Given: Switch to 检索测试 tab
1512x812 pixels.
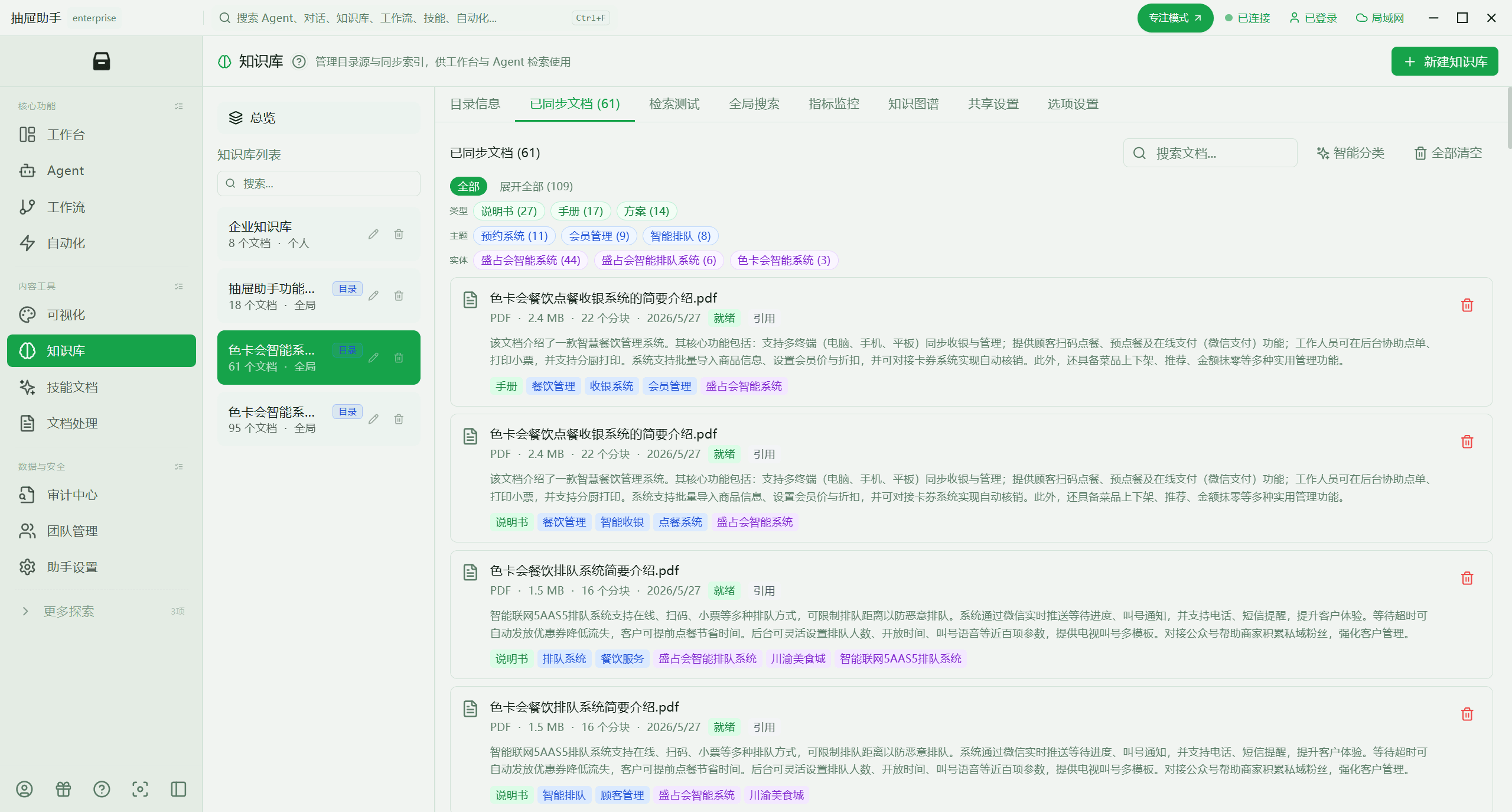Looking at the screenshot, I should click(674, 104).
